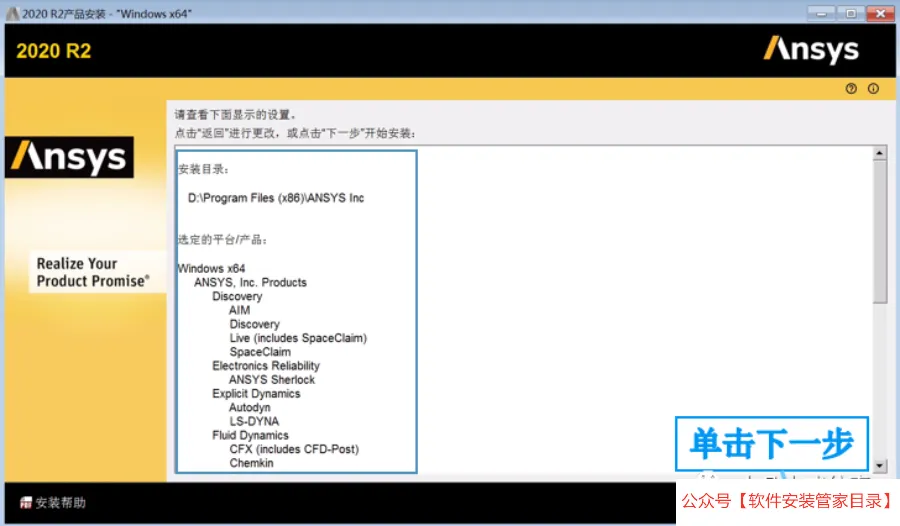
Task: Open the 安装帮助 installation help link
Action: click(60, 502)
